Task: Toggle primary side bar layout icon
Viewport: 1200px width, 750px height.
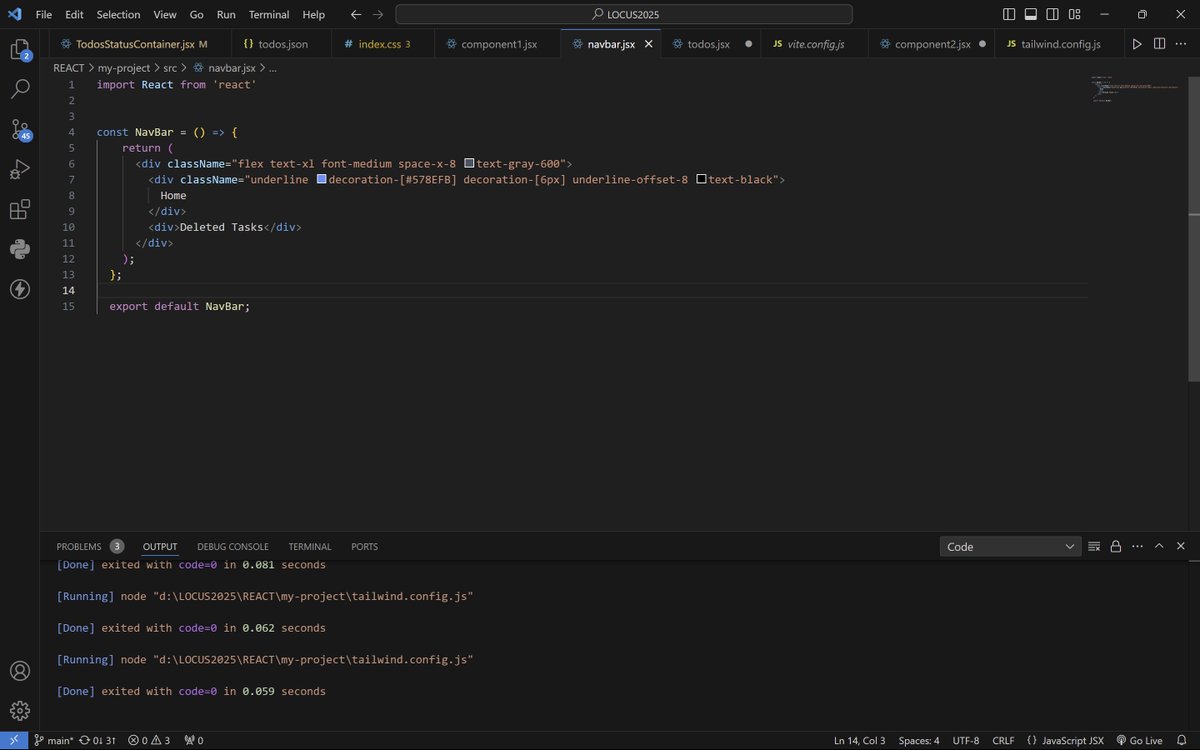Action: pyautogui.click(x=1008, y=15)
